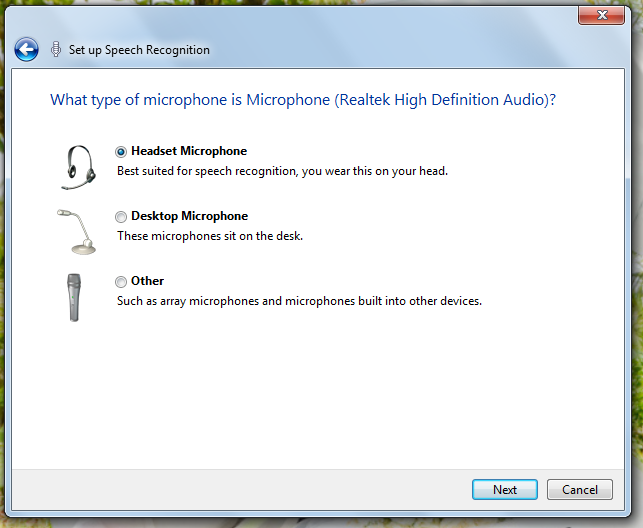The height and width of the screenshot is (528, 643).
Task: Click the "Desktop Microphone" label text
Action: pyautogui.click(x=189, y=216)
